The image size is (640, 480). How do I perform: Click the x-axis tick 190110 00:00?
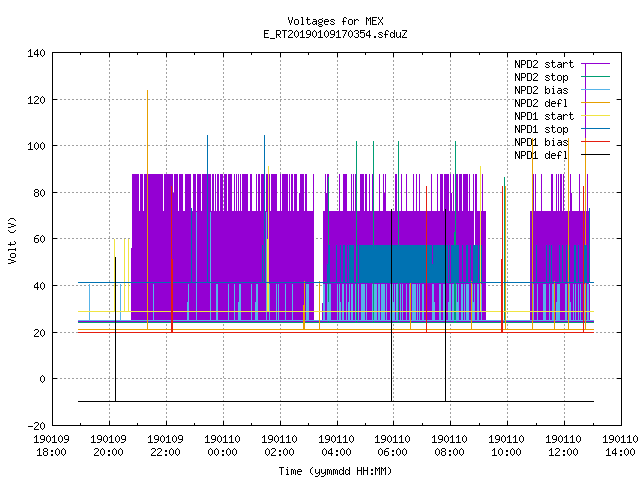click(x=222, y=446)
